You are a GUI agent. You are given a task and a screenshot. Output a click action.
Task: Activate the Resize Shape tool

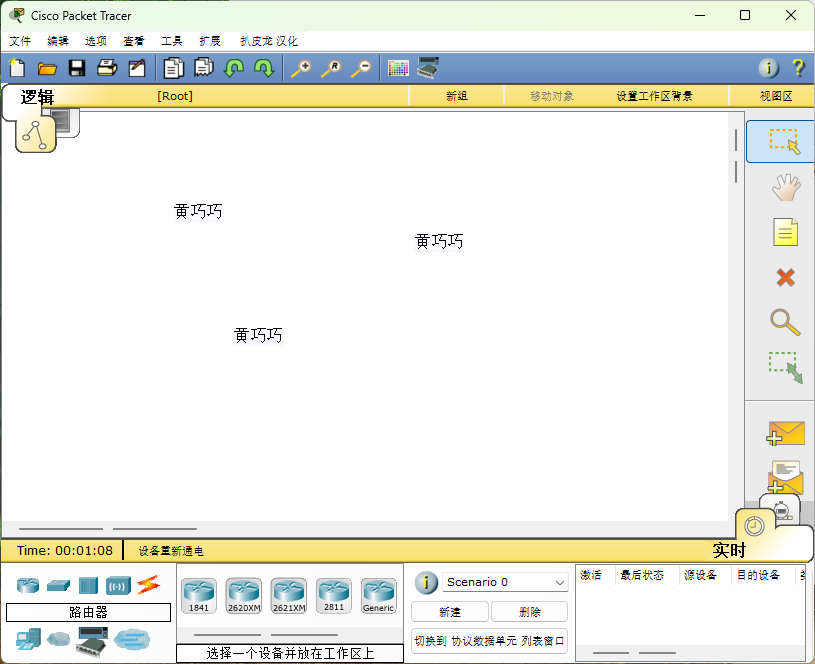tap(786, 368)
